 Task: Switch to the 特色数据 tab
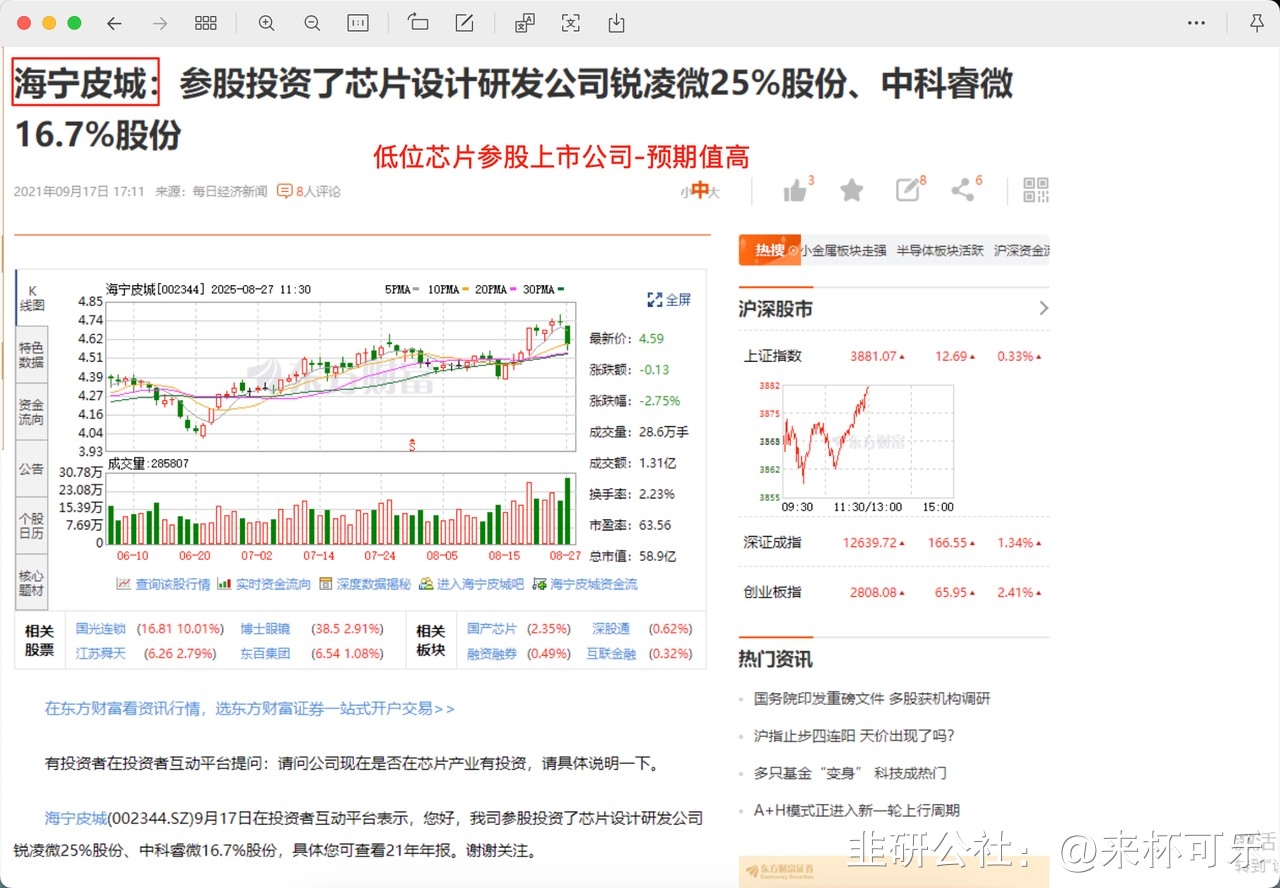31,355
